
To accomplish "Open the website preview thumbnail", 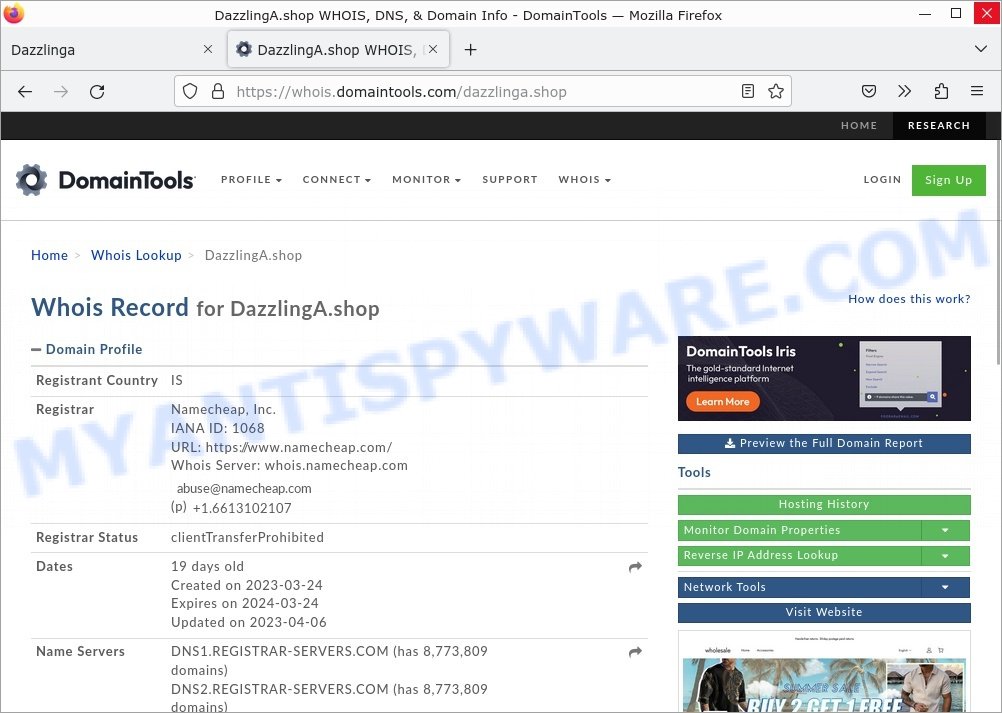I will point(824,671).
